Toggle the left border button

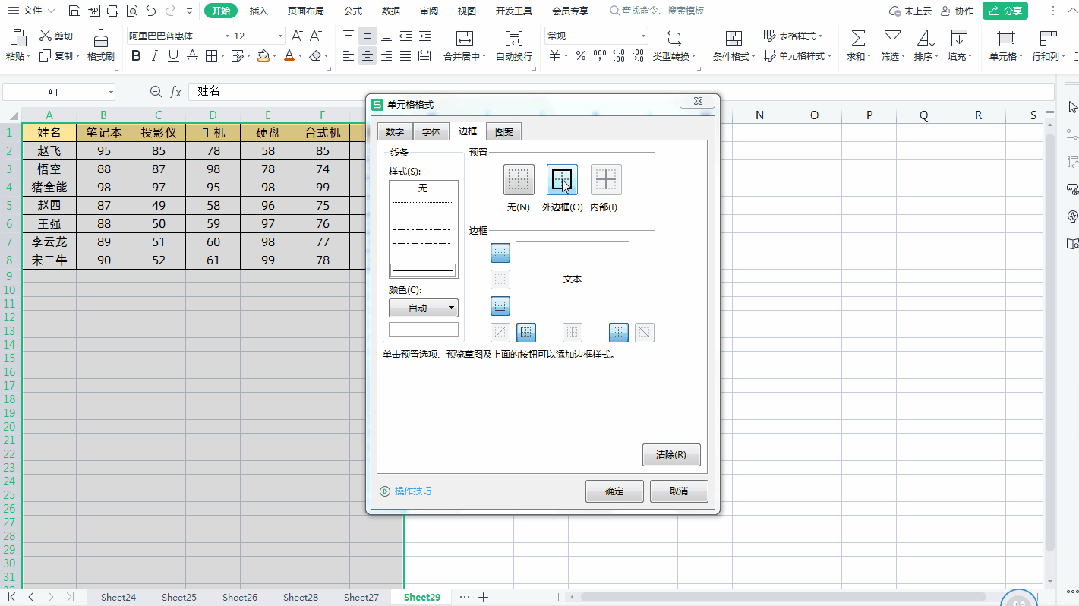(x=526, y=332)
